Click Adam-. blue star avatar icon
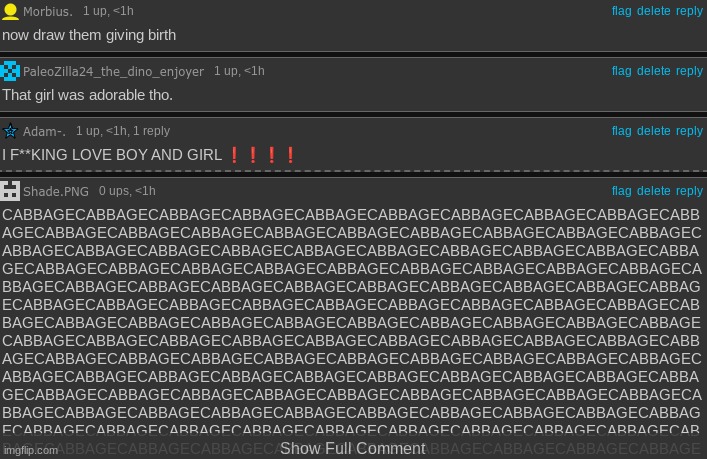 click(x=10, y=131)
